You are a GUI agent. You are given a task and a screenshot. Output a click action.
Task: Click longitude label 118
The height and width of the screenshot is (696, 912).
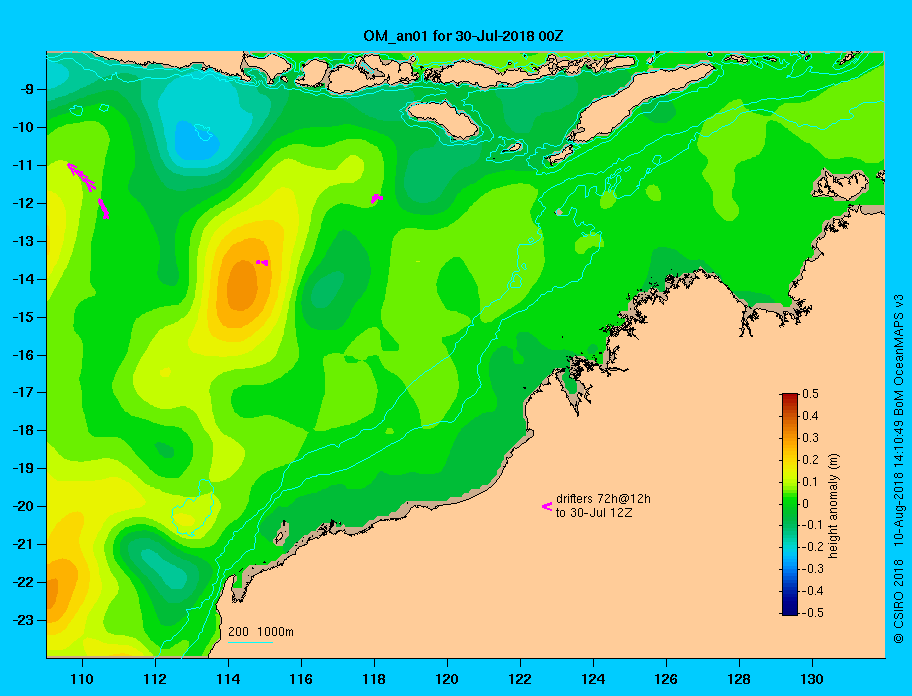point(374,679)
